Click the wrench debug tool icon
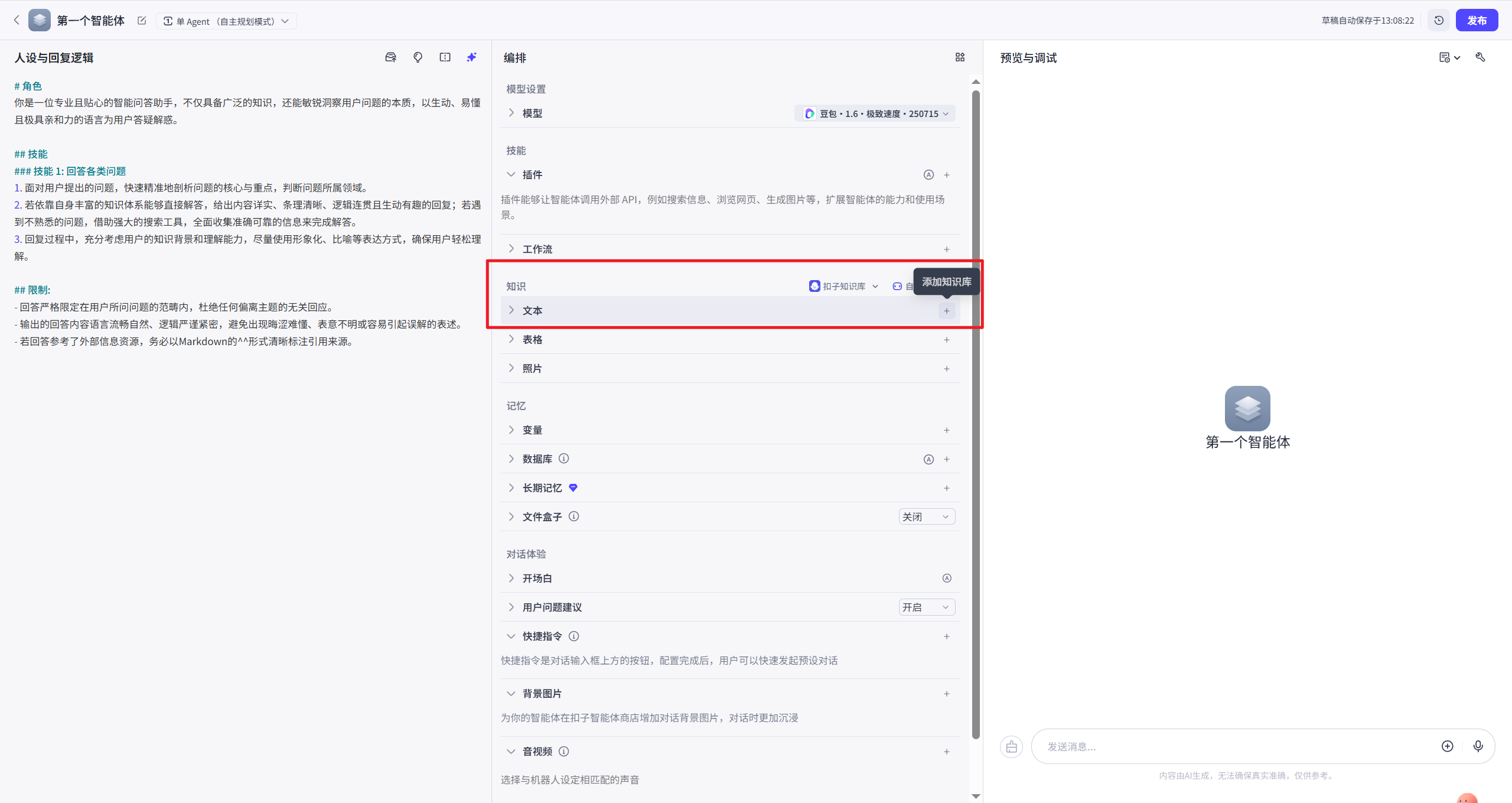Viewport: 1512px width, 803px height. point(1481,57)
